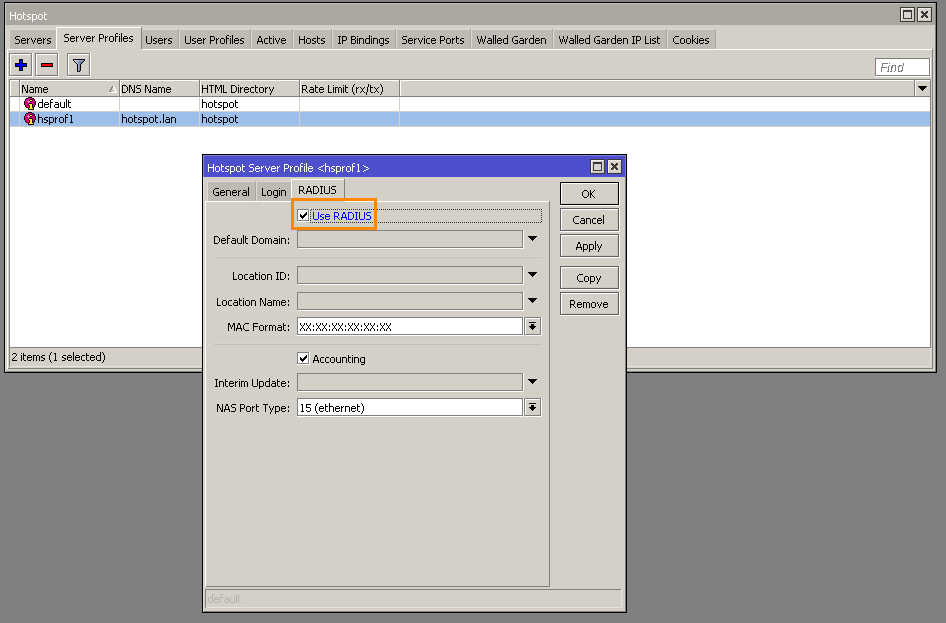Viewport: 946px width, 623px height.
Task: Uncheck the Use RADIUS checkbox
Action: pos(304,216)
